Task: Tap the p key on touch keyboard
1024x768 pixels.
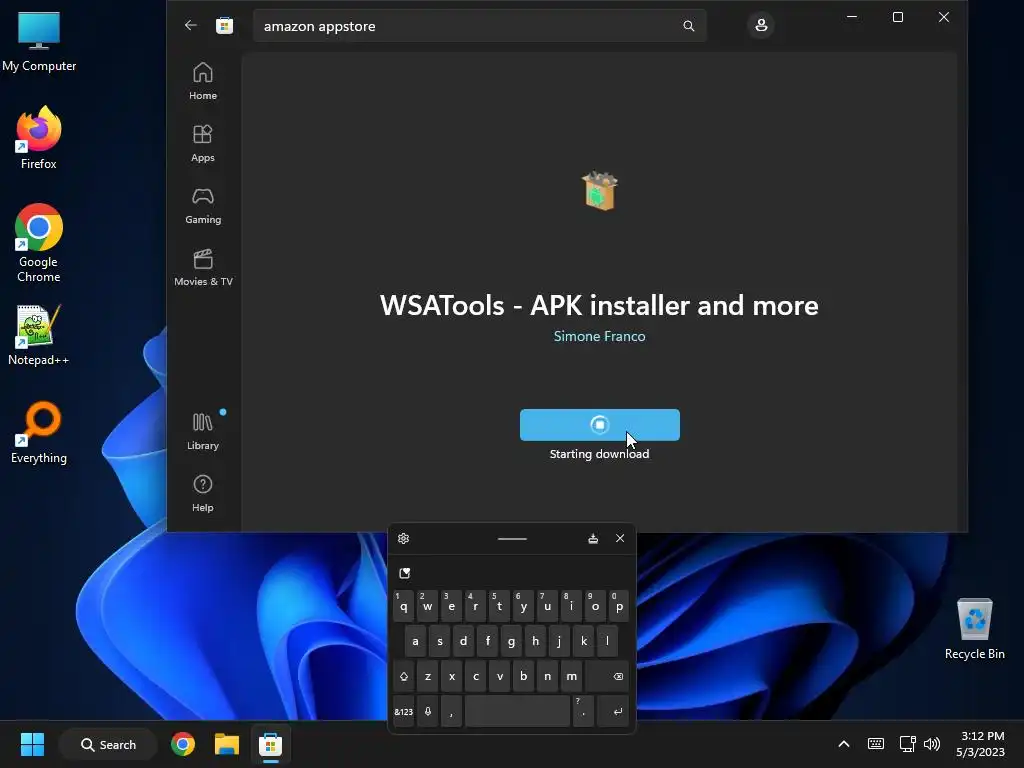Action: [619, 606]
